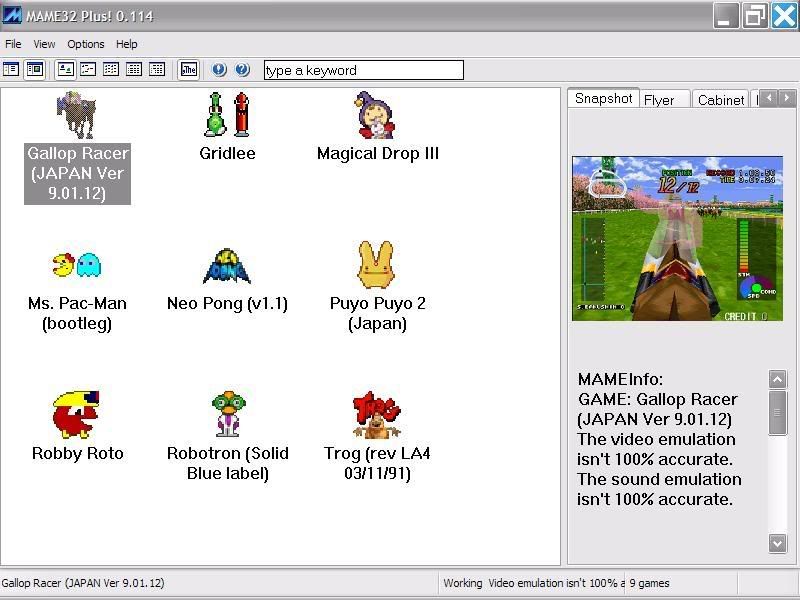The width and height of the screenshot is (800, 600).
Task: Click the MAMEInfo scrollbar down arrow
Action: [x=777, y=543]
